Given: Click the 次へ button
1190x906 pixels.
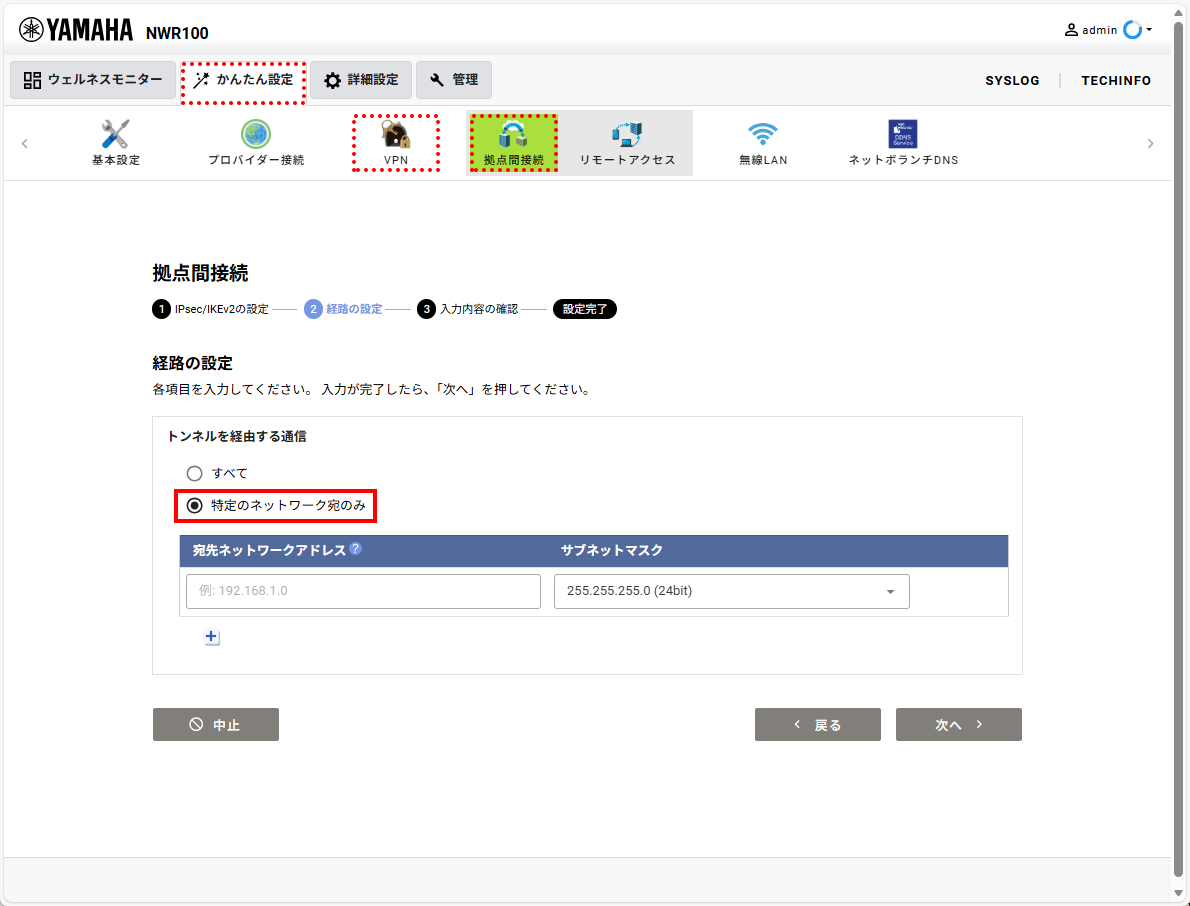Looking at the screenshot, I should (x=959, y=725).
